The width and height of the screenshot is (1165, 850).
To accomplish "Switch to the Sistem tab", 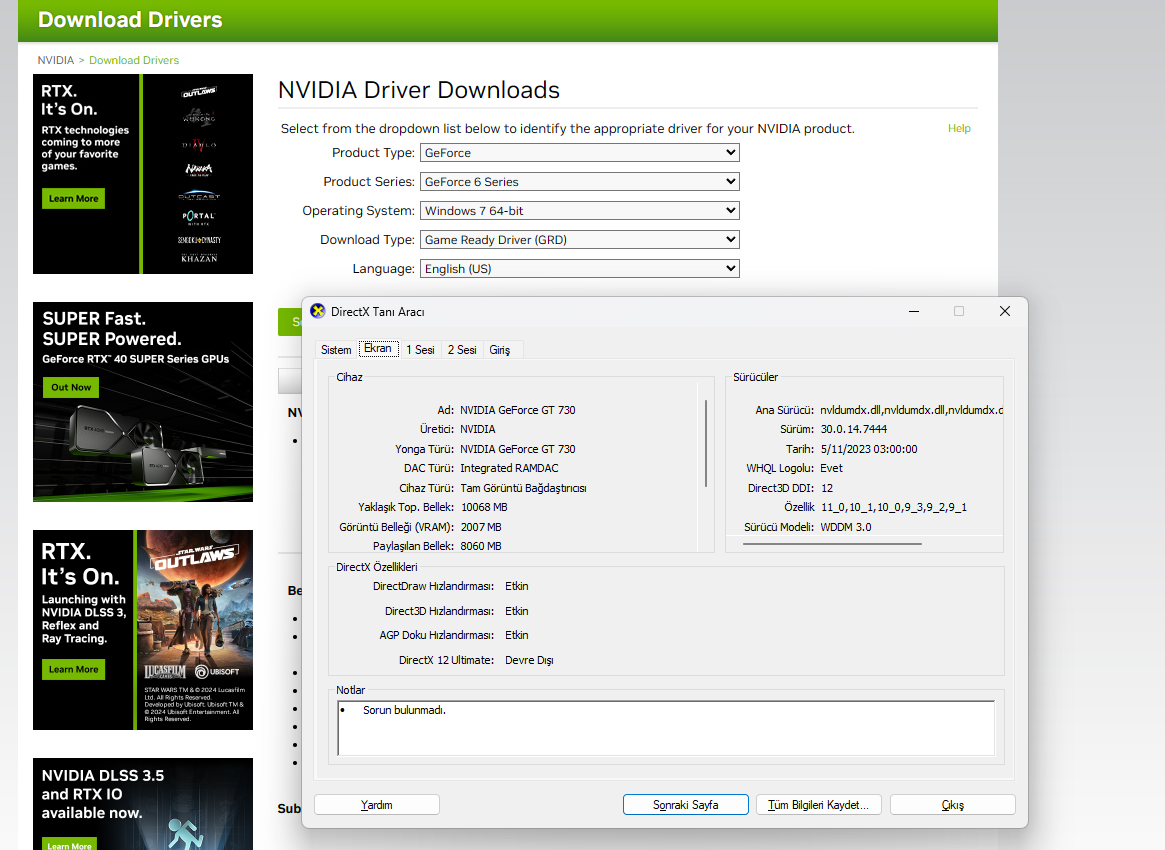I will click(336, 350).
